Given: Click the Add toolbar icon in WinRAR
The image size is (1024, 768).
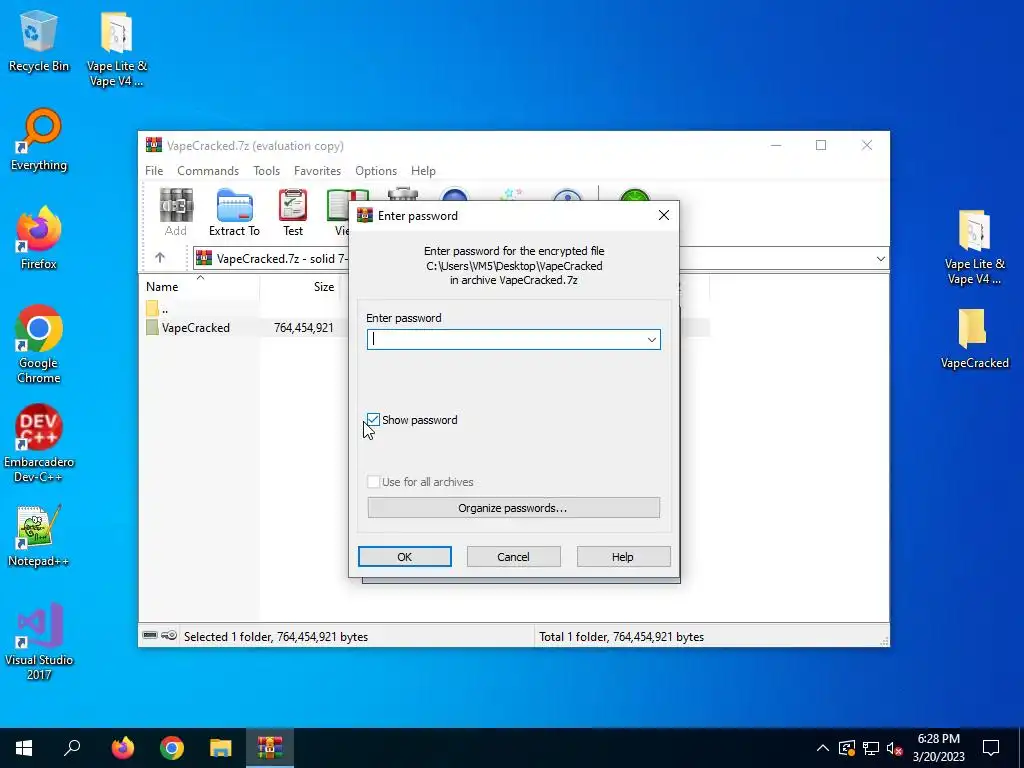Looking at the screenshot, I should tap(176, 212).
